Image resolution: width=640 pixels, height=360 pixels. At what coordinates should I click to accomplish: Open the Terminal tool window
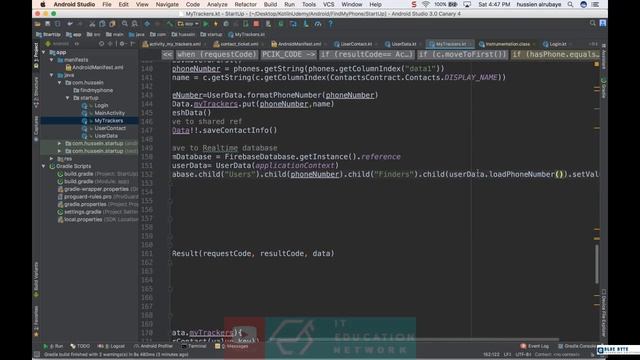194,346
